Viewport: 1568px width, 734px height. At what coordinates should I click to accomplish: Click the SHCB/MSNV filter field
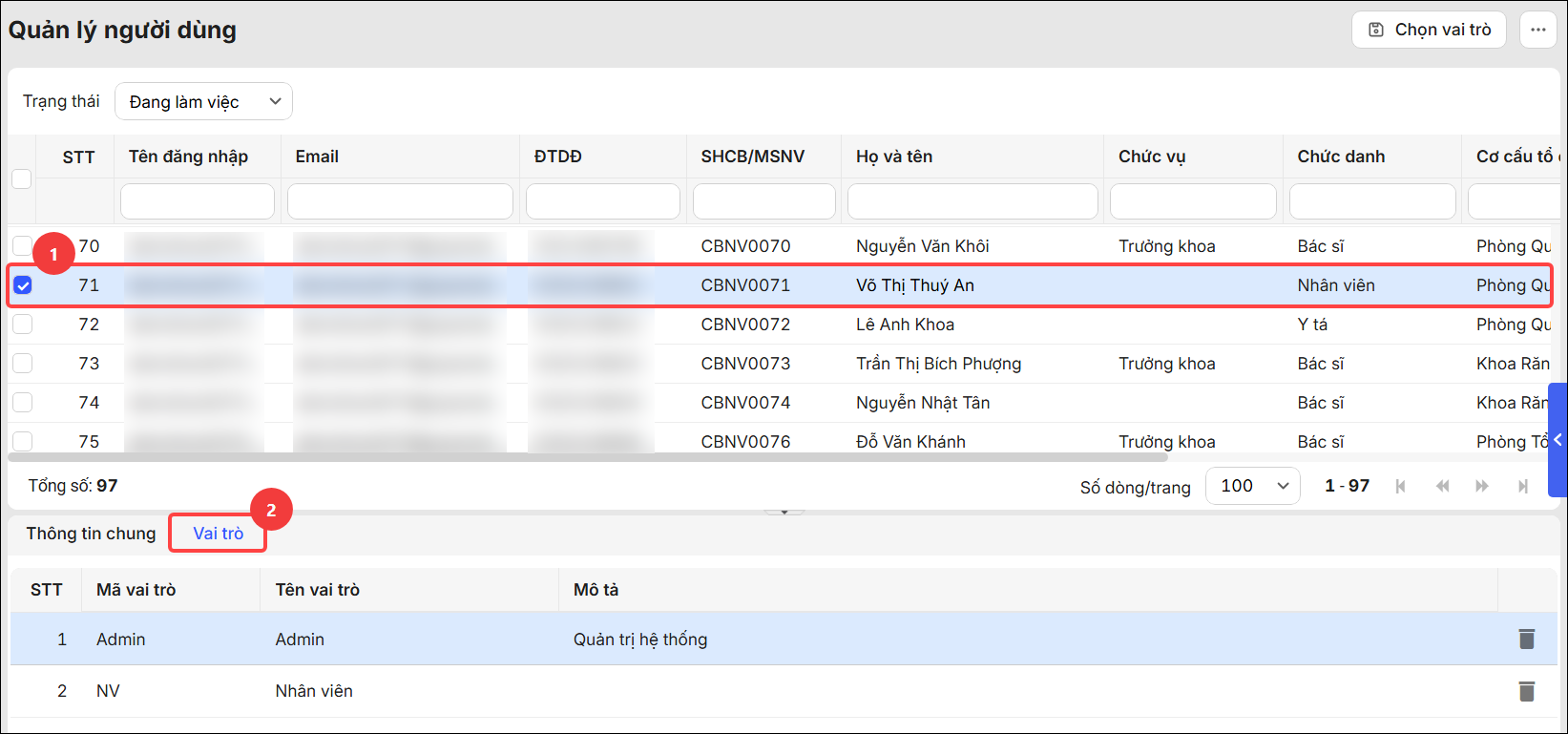coord(764,201)
